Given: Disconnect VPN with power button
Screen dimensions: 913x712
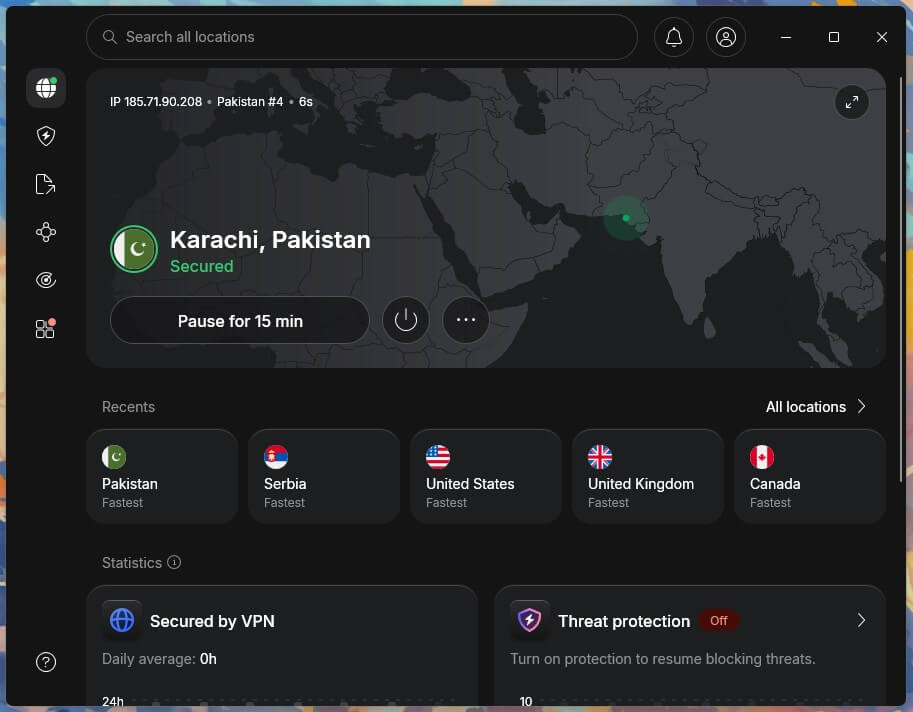Looking at the screenshot, I should coord(406,320).
